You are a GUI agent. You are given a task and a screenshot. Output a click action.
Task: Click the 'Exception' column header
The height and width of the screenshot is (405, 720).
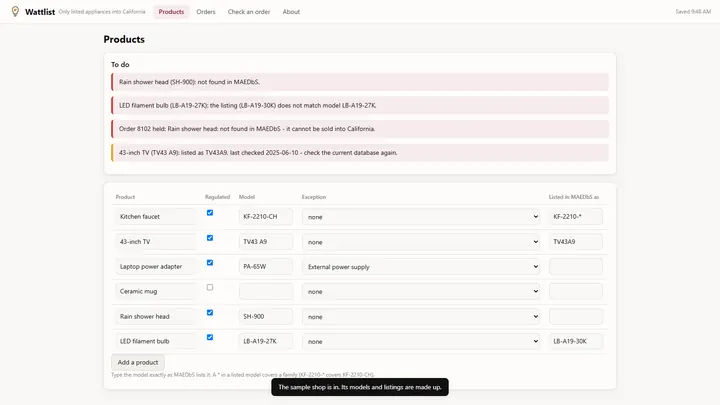pos(314,197)
